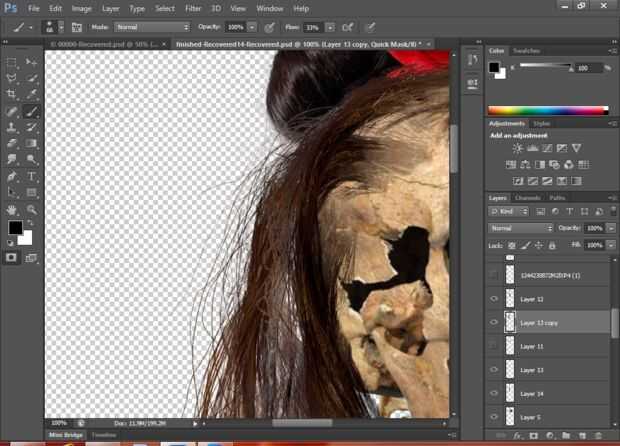This screenshot has height=446, width=620.
Task: Hide Layer 14 eye icon
Action: pyautogui.click(x=494, y=393)
